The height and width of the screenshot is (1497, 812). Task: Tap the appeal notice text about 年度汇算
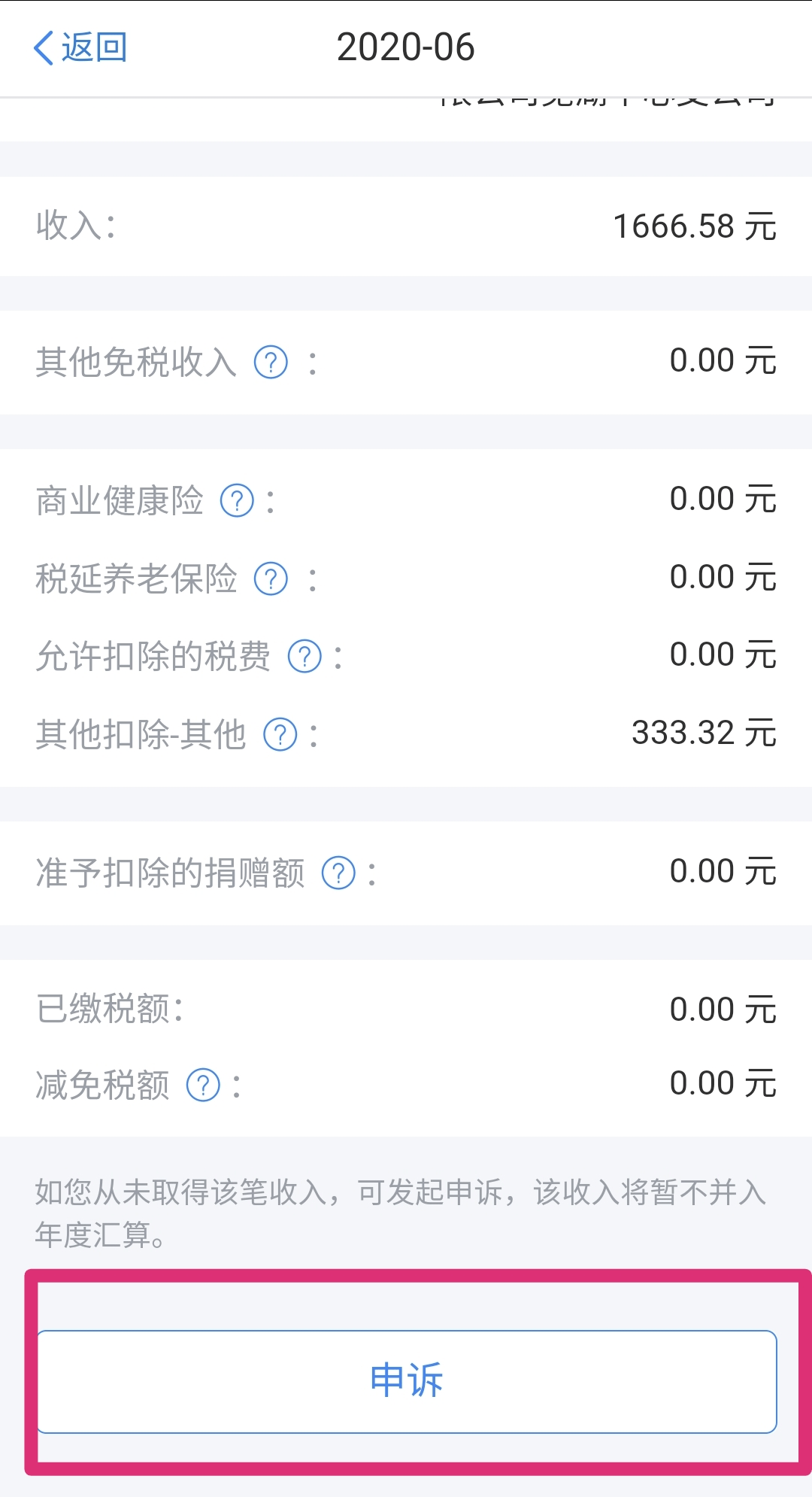click(x=400, y=1213)
